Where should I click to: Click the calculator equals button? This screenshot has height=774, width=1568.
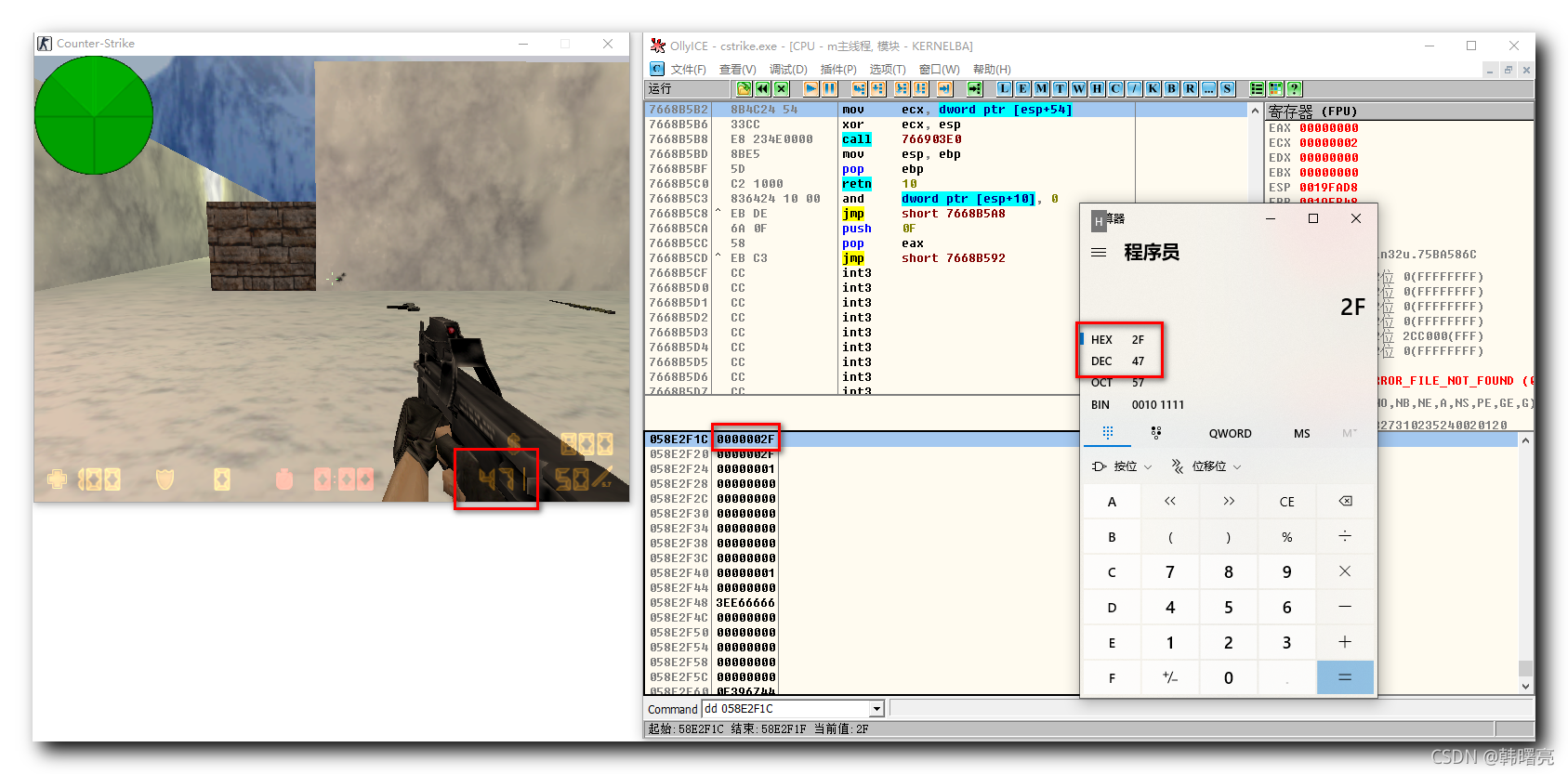click(x=1345, y=678)
